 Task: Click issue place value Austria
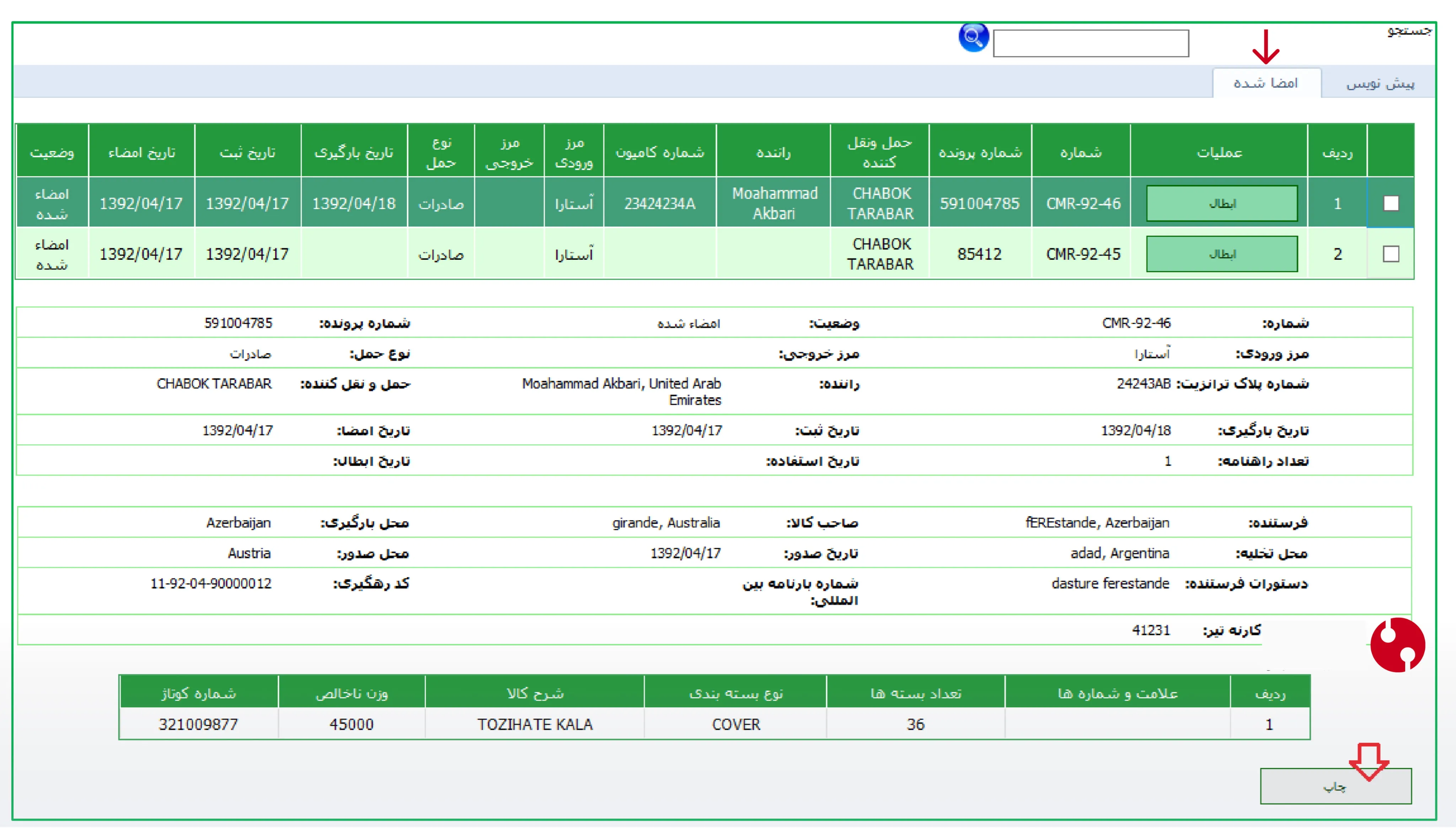249,553
